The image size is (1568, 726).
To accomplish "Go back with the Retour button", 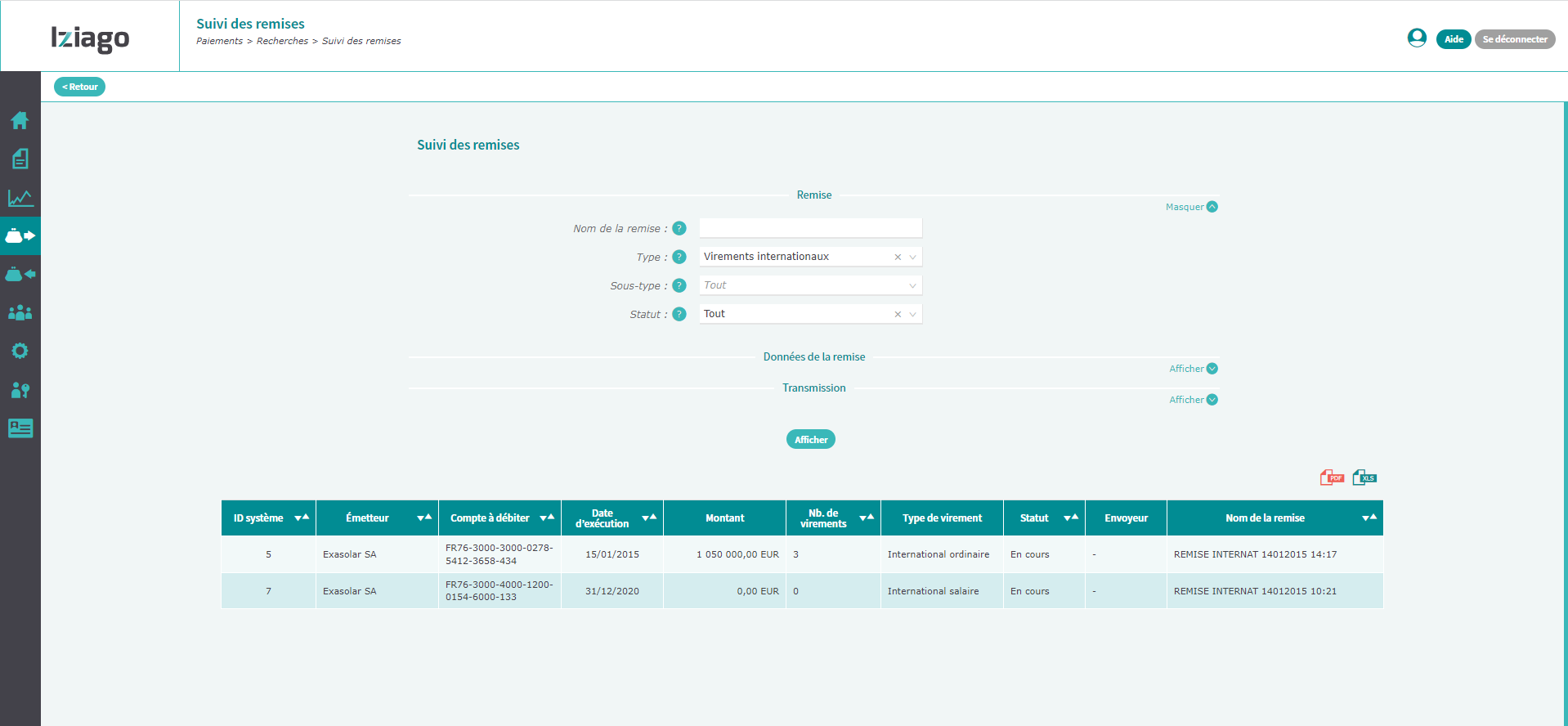I will (79, 87).
